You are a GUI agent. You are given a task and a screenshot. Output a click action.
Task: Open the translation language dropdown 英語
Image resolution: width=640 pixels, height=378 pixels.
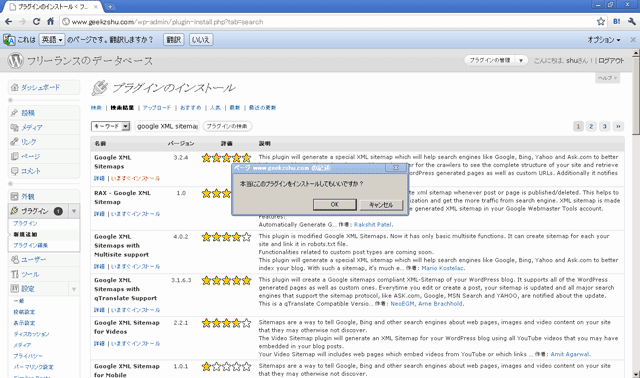(52, 40)
